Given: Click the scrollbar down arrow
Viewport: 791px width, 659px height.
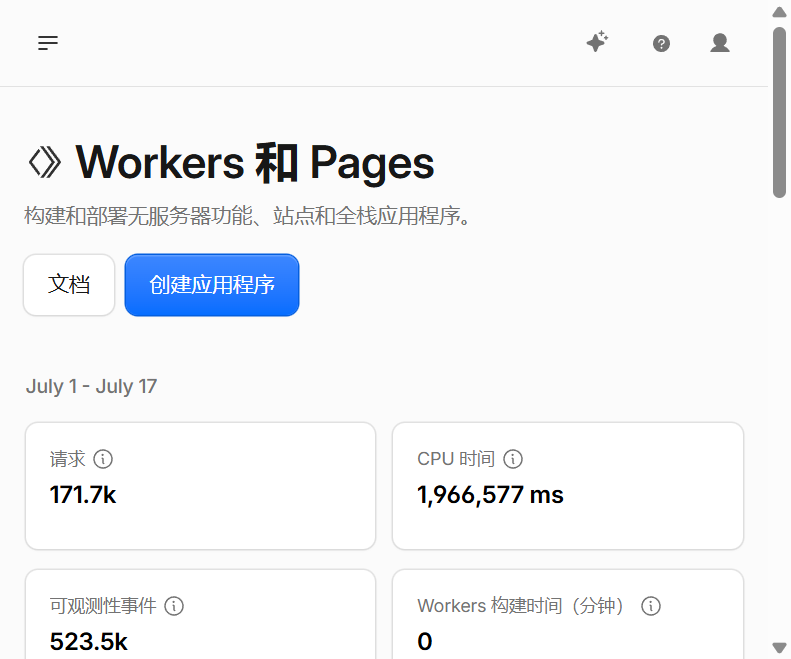Looking at the screenshot, I should click(779, 647).
